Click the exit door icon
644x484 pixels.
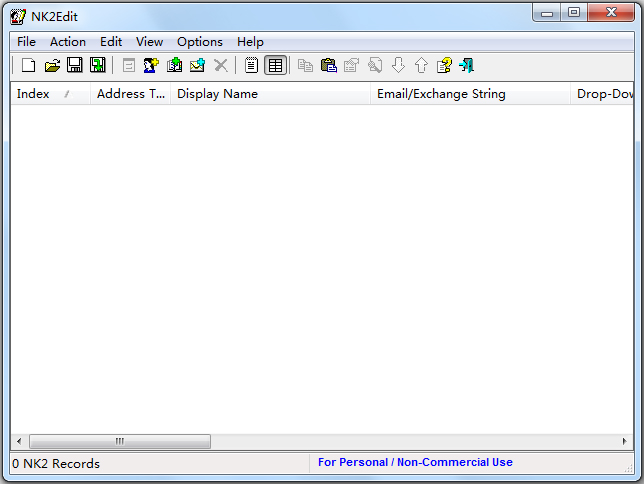(467, 65)
